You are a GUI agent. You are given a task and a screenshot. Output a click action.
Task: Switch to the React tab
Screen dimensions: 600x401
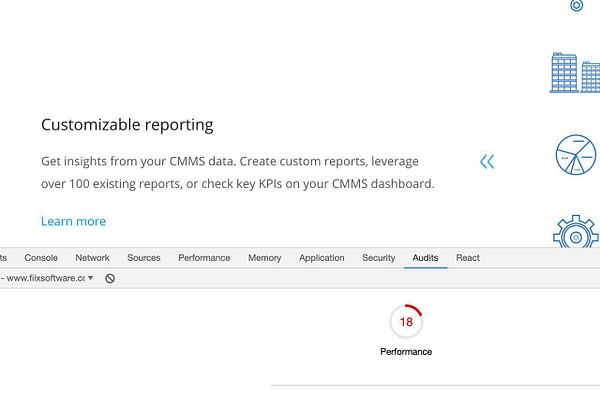(x=468, y=258)
